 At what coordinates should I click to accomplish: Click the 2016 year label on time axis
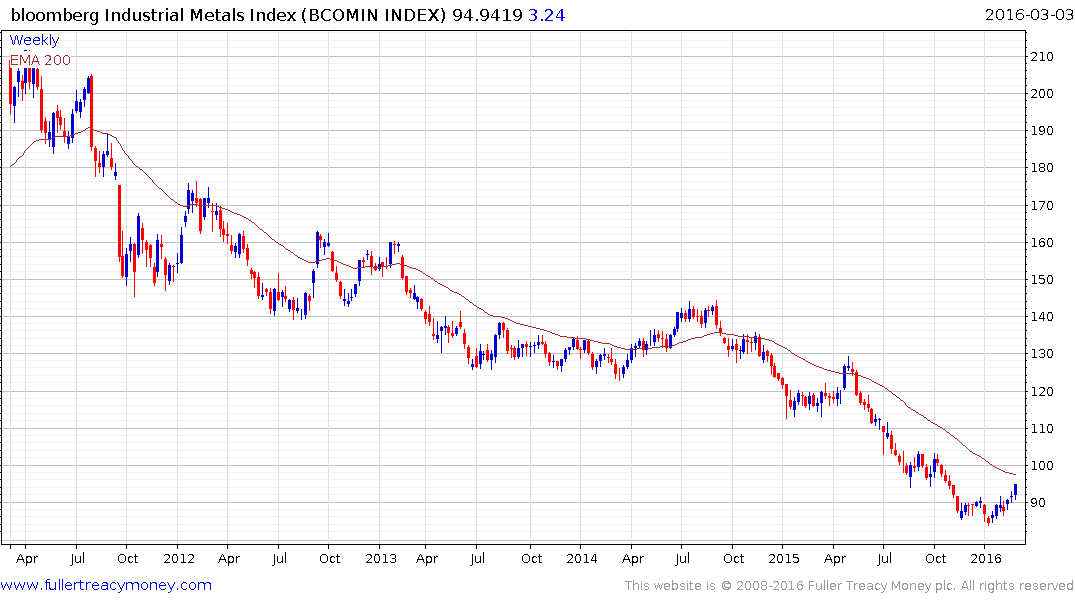[986, 558]
